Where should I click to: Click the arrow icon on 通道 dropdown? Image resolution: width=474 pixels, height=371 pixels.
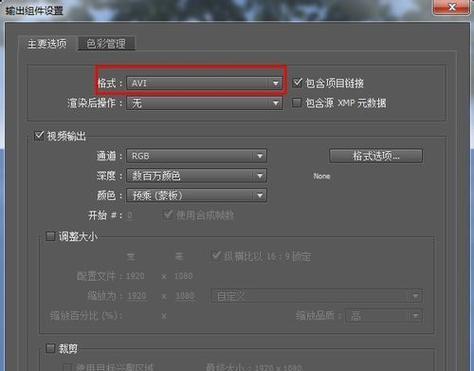tap(260, 156)
